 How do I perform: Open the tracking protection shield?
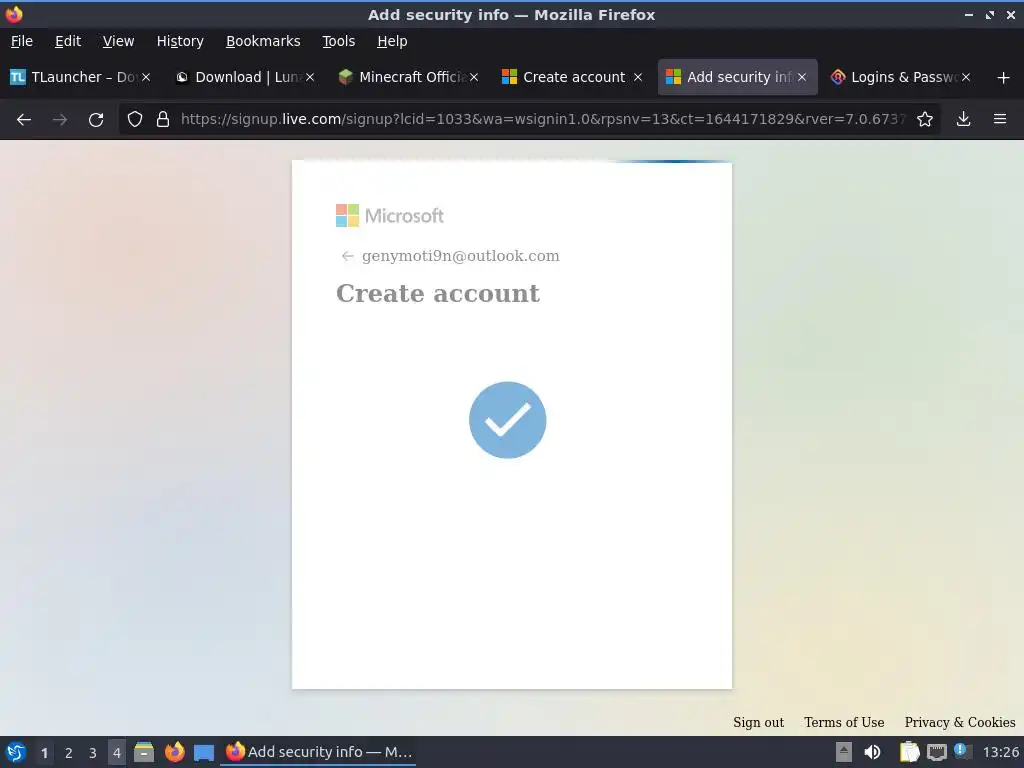click(x=135, y=120)
